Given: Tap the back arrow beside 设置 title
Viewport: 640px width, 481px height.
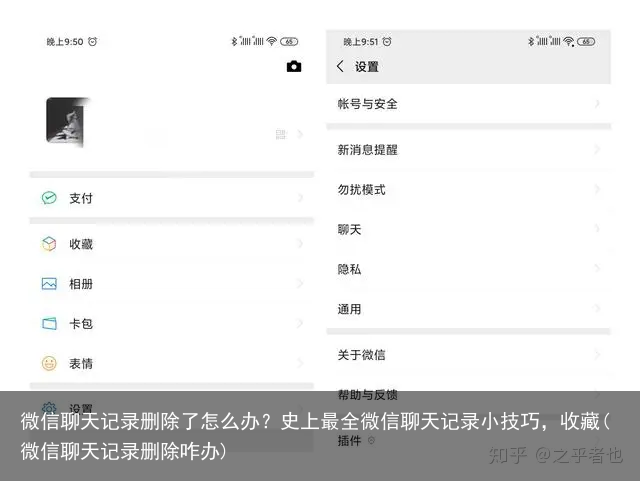Looking at the screenshot, I should pos(340,66).
